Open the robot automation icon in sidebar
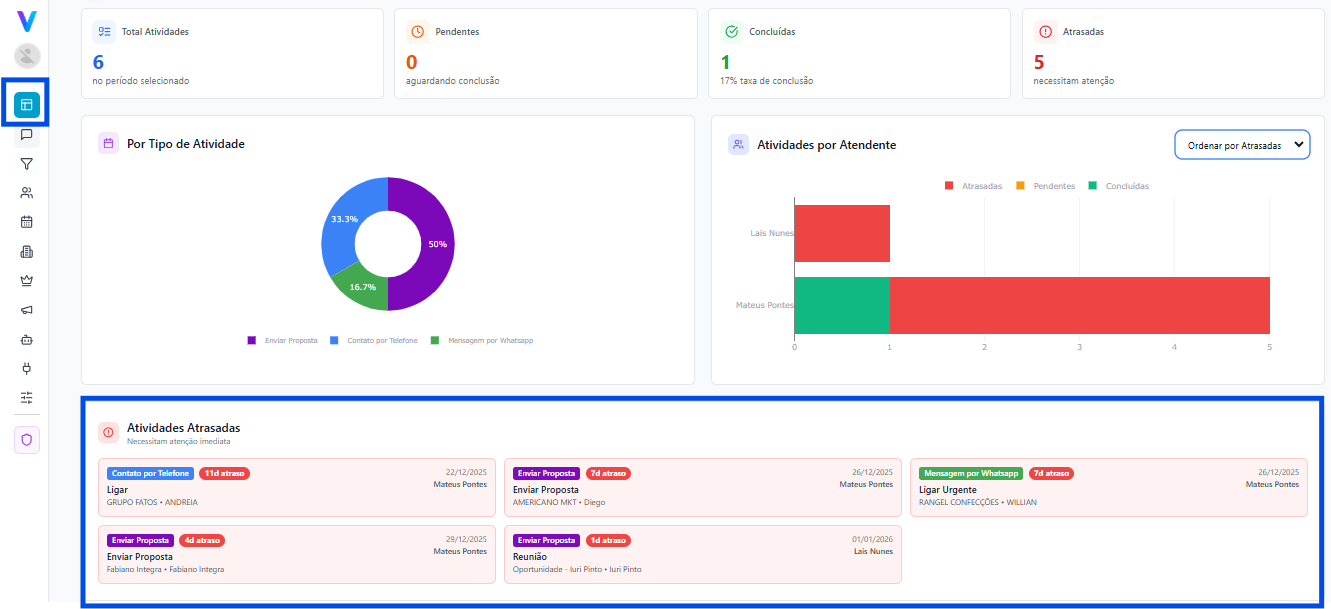Image resolution: width=1331 pixels, height=609 pixels. (x=27, y=340)
